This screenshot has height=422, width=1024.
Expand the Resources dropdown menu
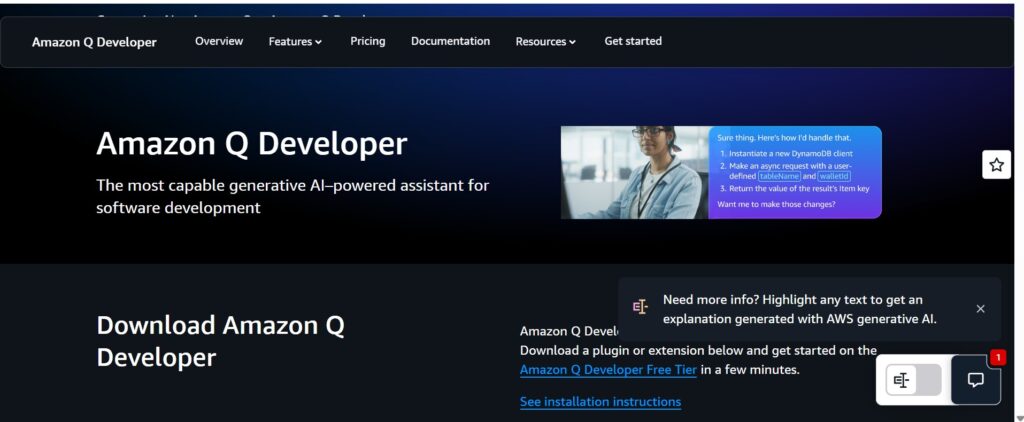pos(545,42)
